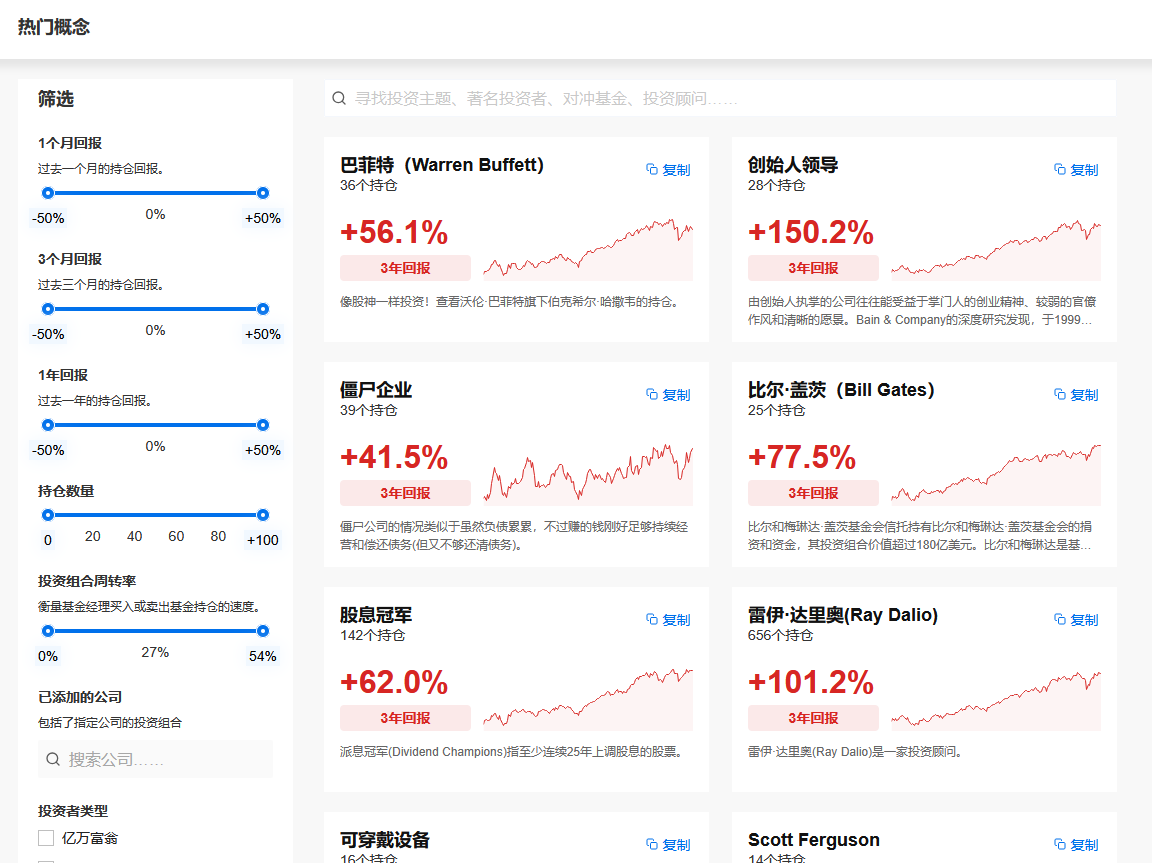Click 复制 label on 雷伊·达里奥 card
Screen dimensions: 1152x863
coord(1084,620)
